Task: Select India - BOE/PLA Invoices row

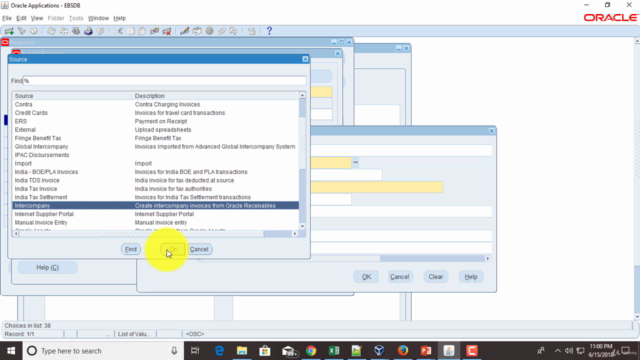Action: click(156, 172)
